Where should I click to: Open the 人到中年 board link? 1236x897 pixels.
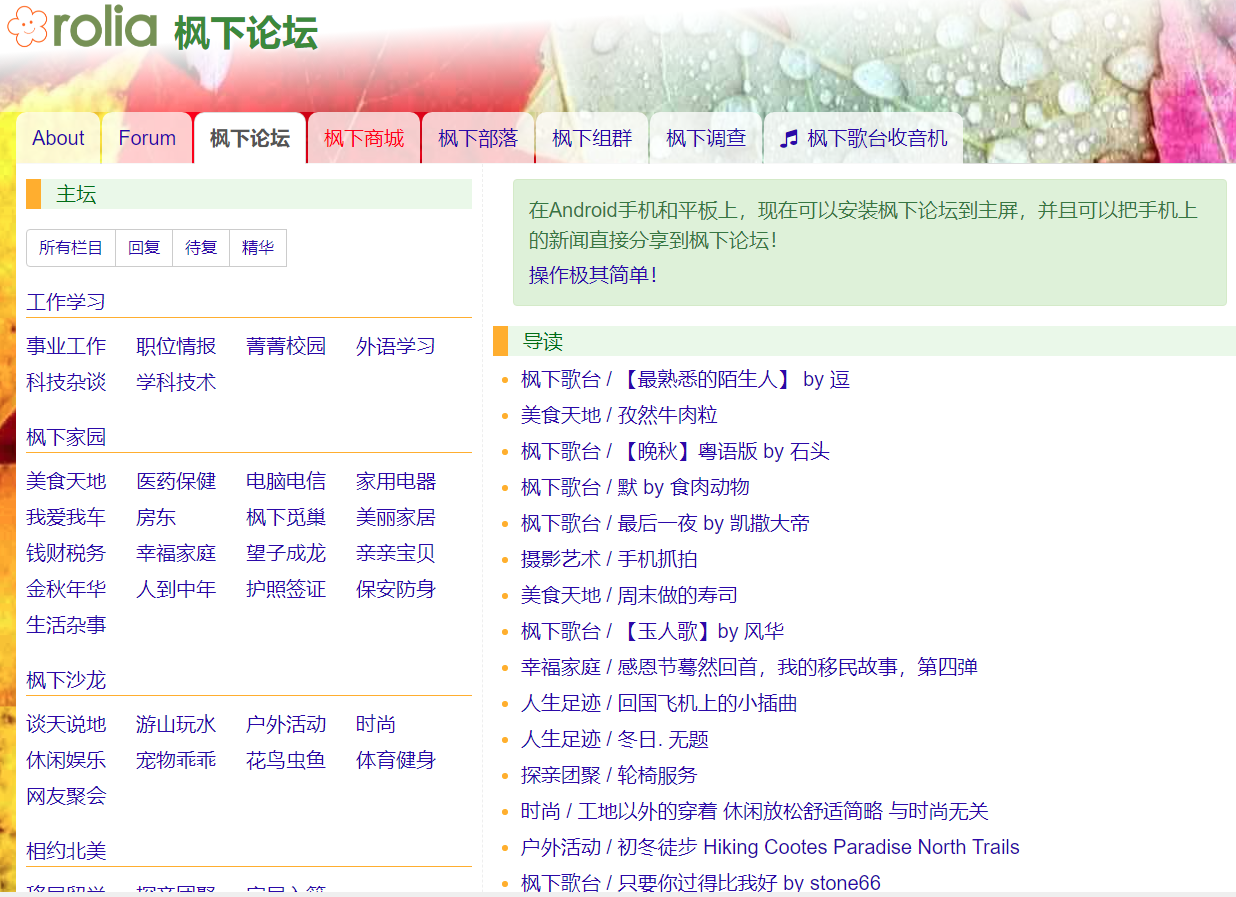coord(176,589)
